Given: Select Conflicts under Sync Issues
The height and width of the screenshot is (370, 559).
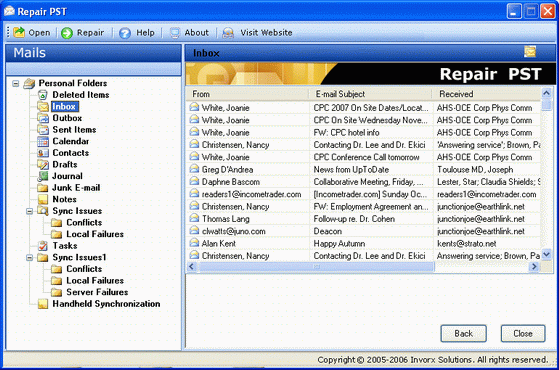Looking at the screenshot, I should coord(84,222).
